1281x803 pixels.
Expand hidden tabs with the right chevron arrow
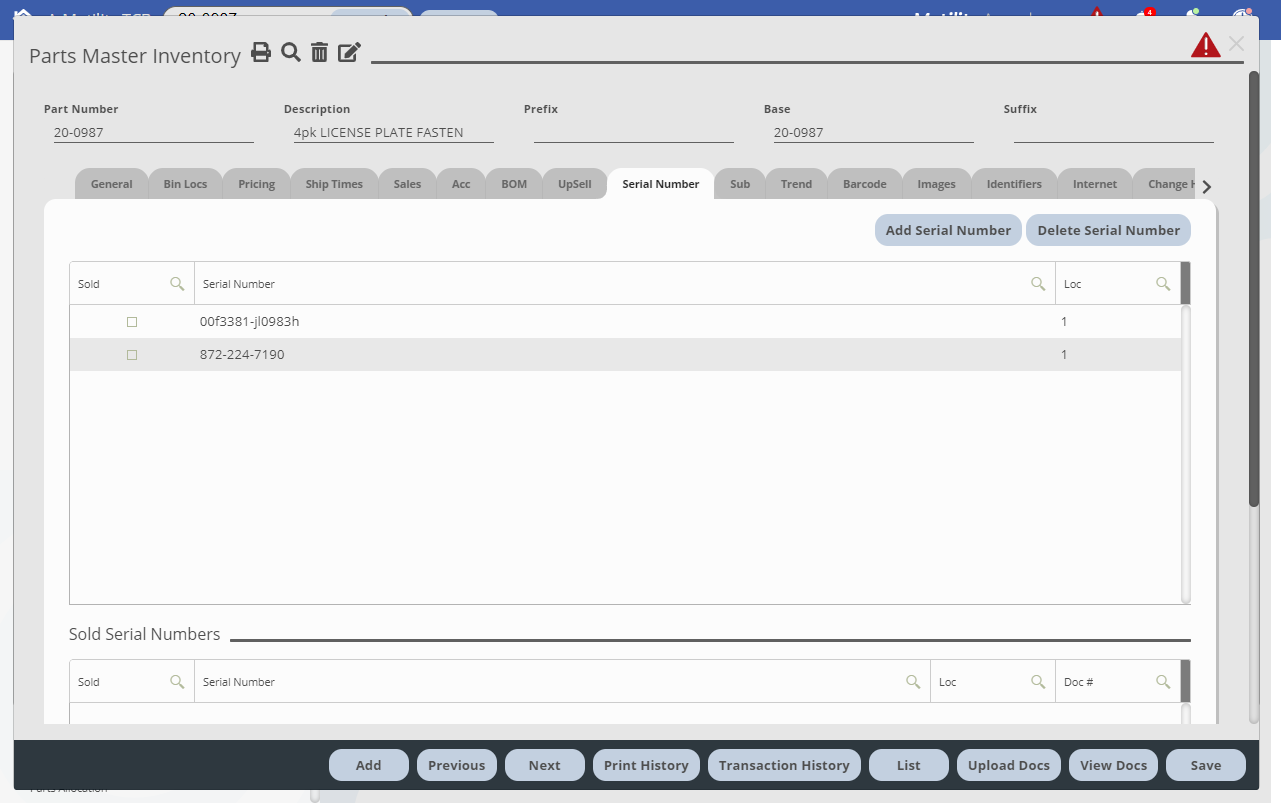click(x=1206, y=186)
